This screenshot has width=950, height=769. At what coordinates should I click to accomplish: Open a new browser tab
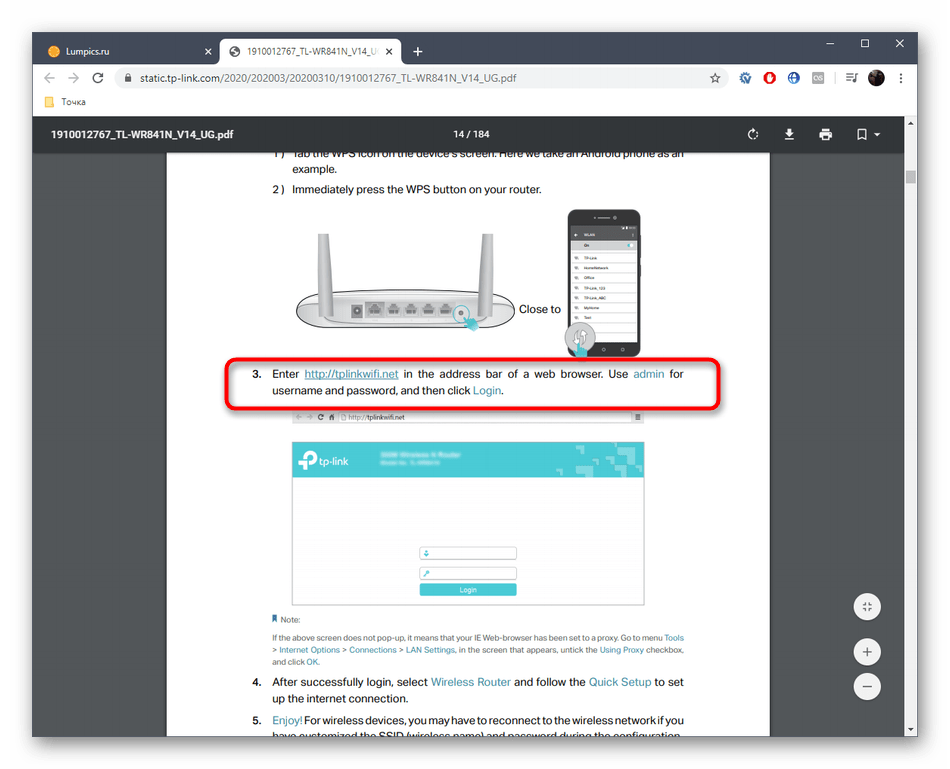(x=417, y=52)
